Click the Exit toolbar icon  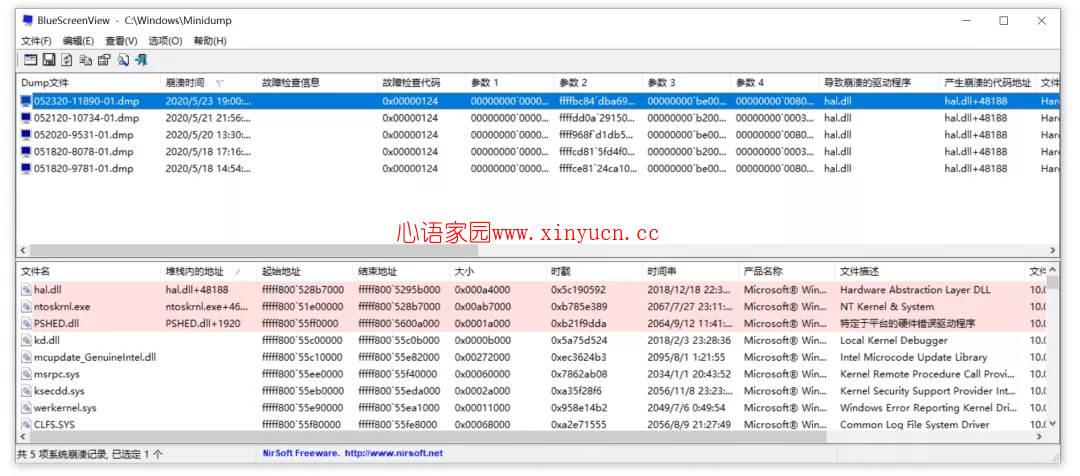(x=141, y=60)
